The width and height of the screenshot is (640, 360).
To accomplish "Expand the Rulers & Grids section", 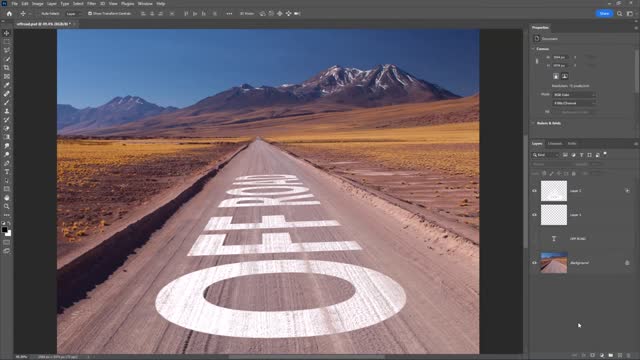I will pyautogui.click(x=533, y=123).
